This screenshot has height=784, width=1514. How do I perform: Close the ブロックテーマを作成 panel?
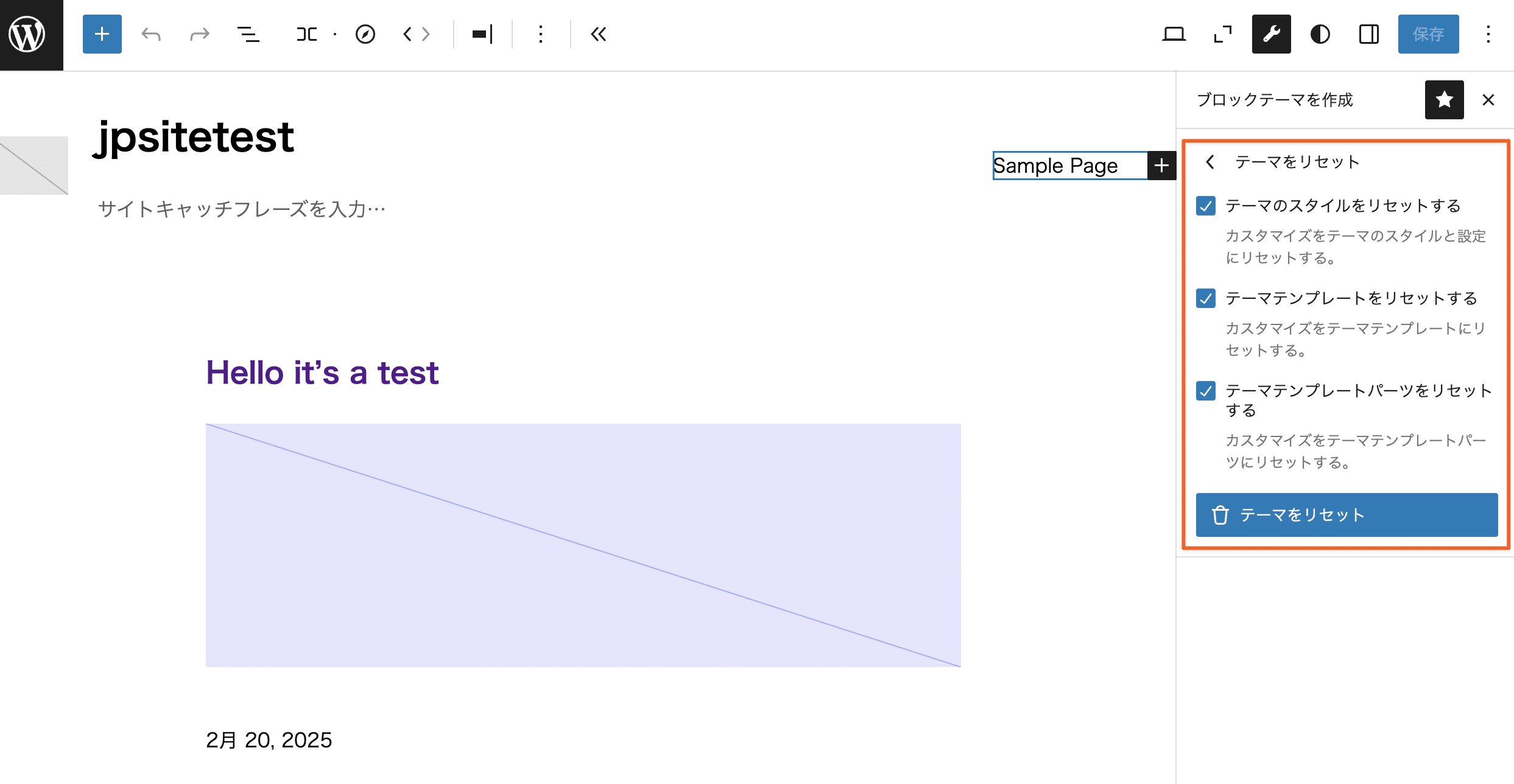coord(1488,100)
